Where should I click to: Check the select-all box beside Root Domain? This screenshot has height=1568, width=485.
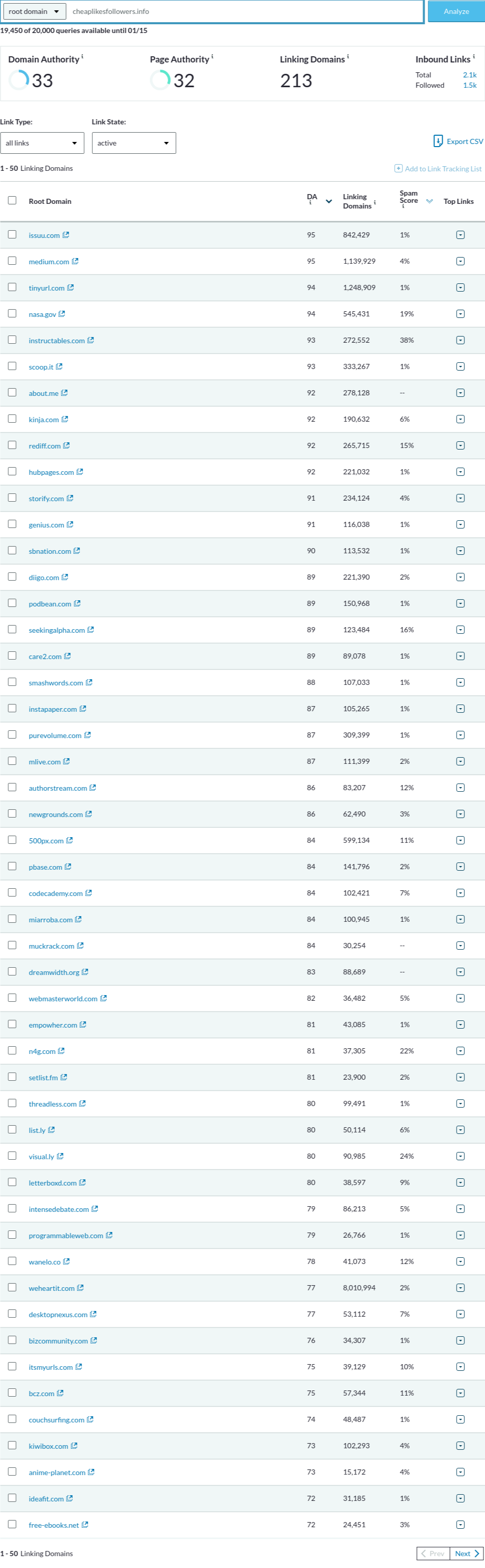coord(12,200)
